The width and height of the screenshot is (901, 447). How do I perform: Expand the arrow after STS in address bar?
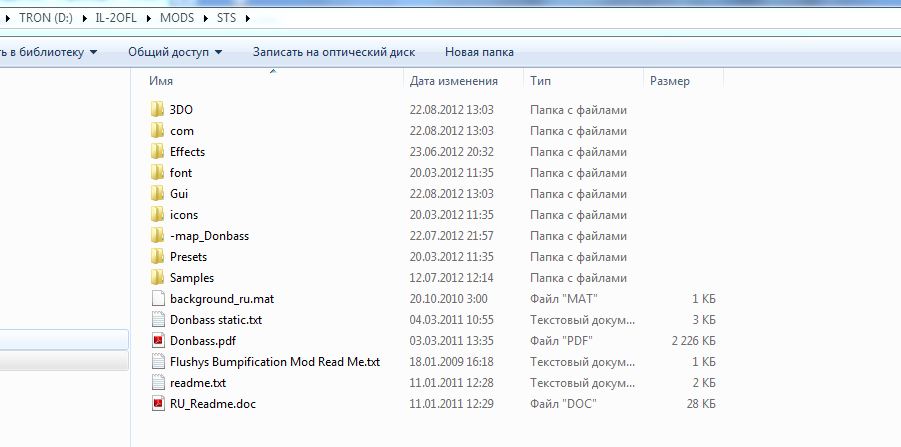click(x=248, y=18)
